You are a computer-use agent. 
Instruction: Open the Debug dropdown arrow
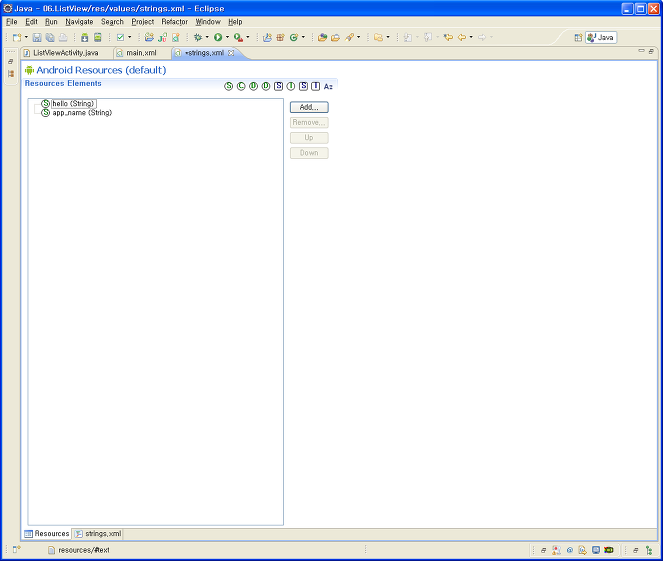click(207, 37)
